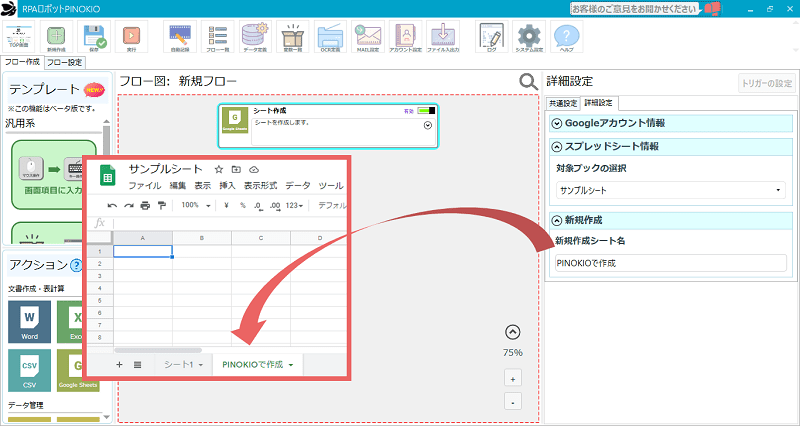Click the Sheets horizontal scrollbar thumb
This screenshot has width=800, height=426.
point(158,350)
